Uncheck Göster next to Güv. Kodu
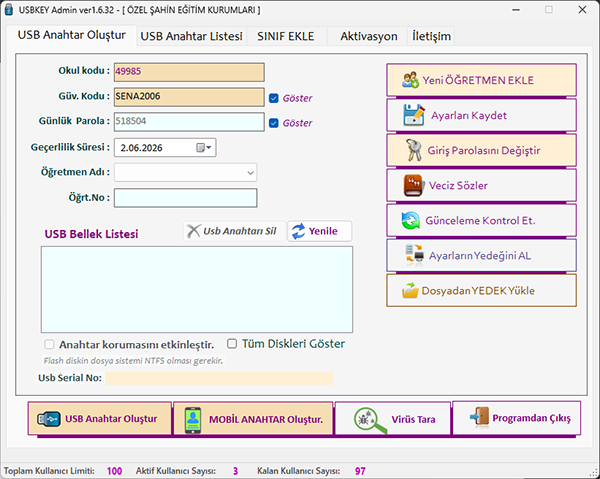This screenshot has height=479, width=600. pos(274,98)
